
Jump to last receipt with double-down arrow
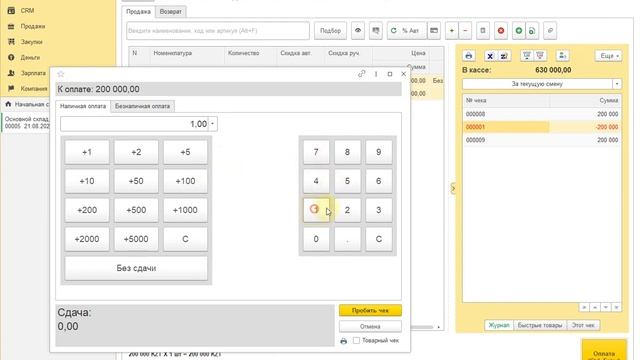616,307
